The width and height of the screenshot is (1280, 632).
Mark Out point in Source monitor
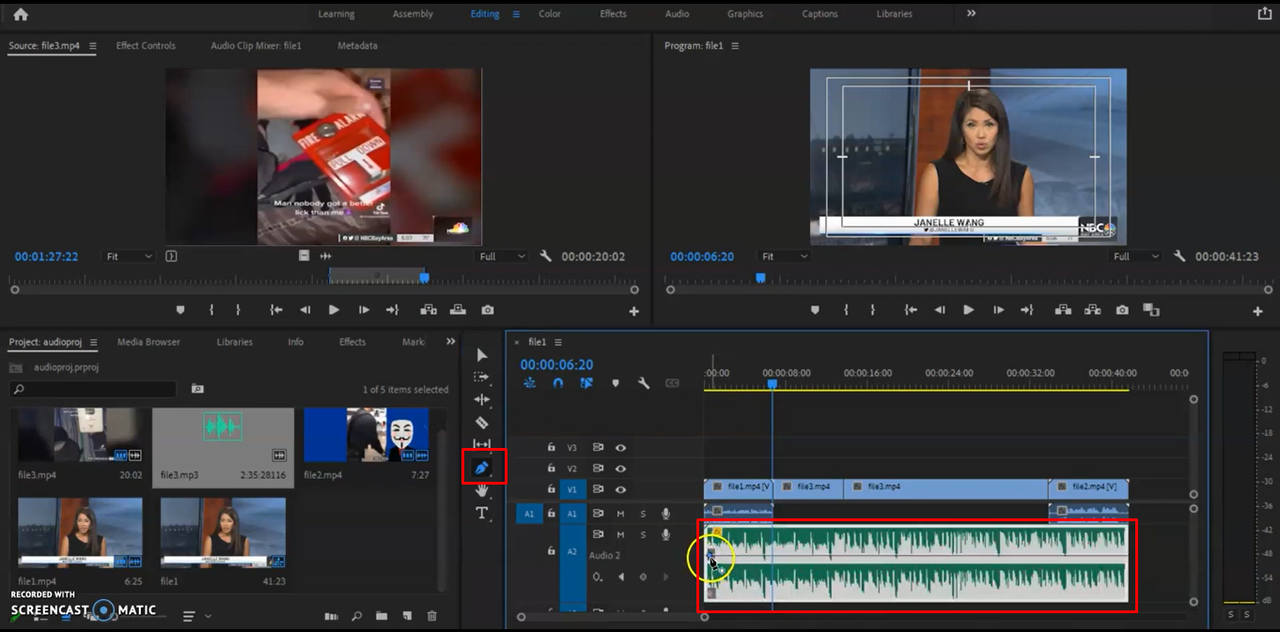coord(237,310)
